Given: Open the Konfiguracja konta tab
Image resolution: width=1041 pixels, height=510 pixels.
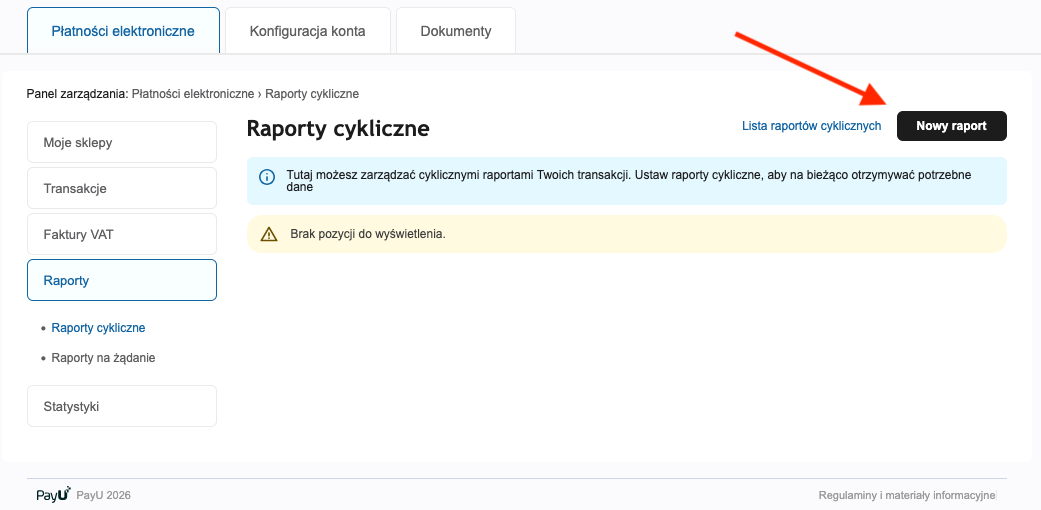Looking at the screenshot, I should point(307,31).
